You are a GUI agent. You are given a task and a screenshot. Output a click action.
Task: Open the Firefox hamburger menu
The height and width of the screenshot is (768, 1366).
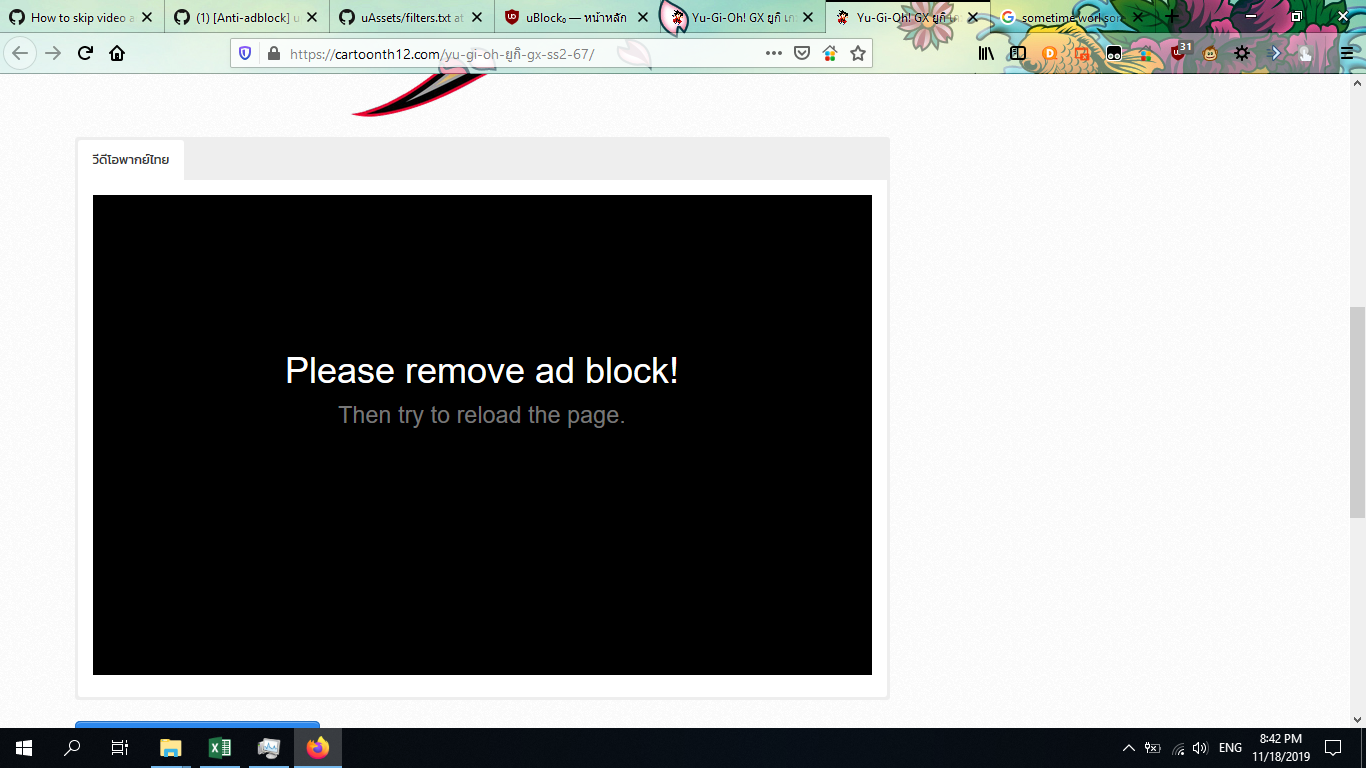click(1347, 54)
